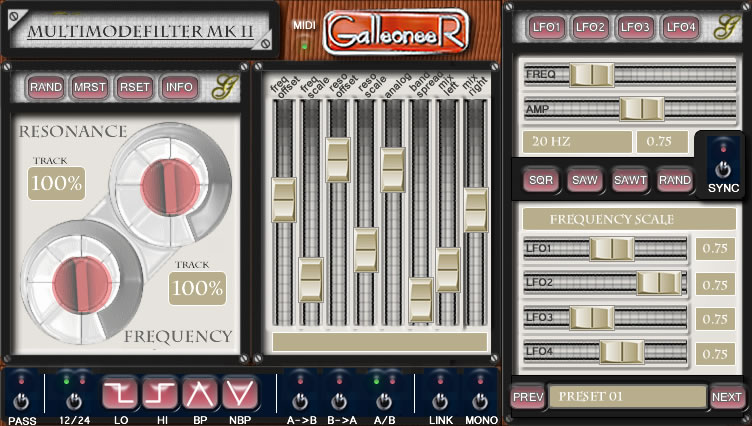Toggle the B->A copy switch
This screenshot has width=752, height=426.
tap(340, 401)
